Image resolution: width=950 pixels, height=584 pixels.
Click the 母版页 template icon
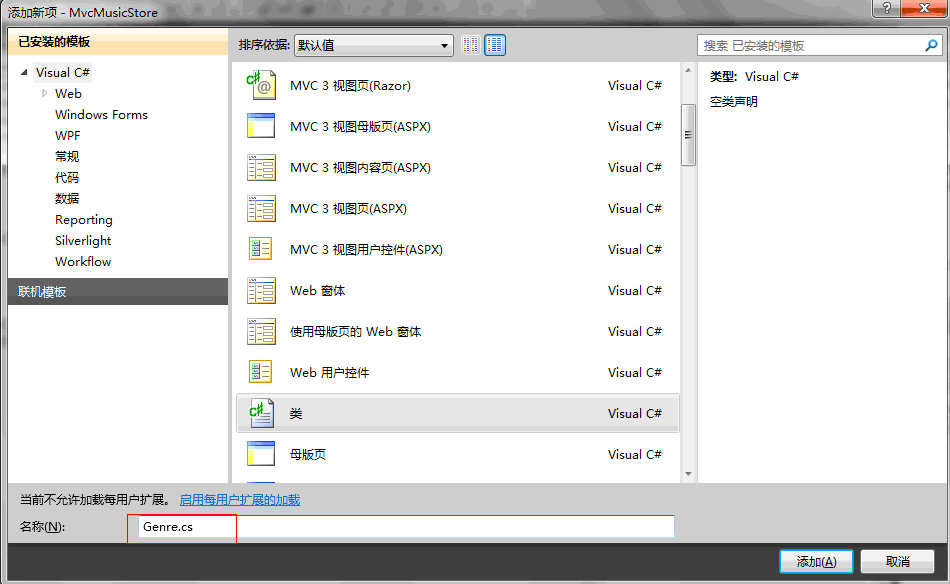click(261, 454)
